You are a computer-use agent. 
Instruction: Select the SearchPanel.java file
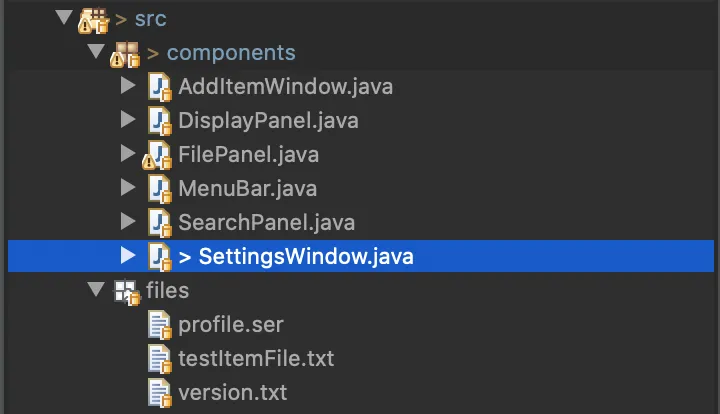(x=266, y=222)
